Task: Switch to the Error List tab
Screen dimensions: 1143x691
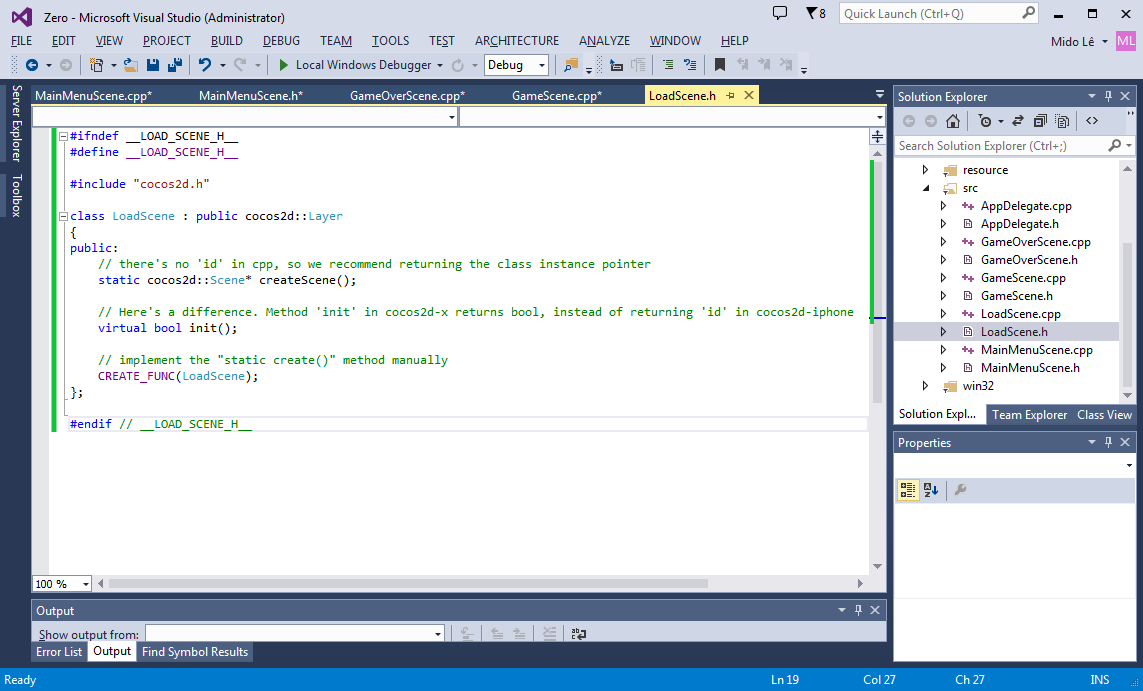Action: (59, 652)
